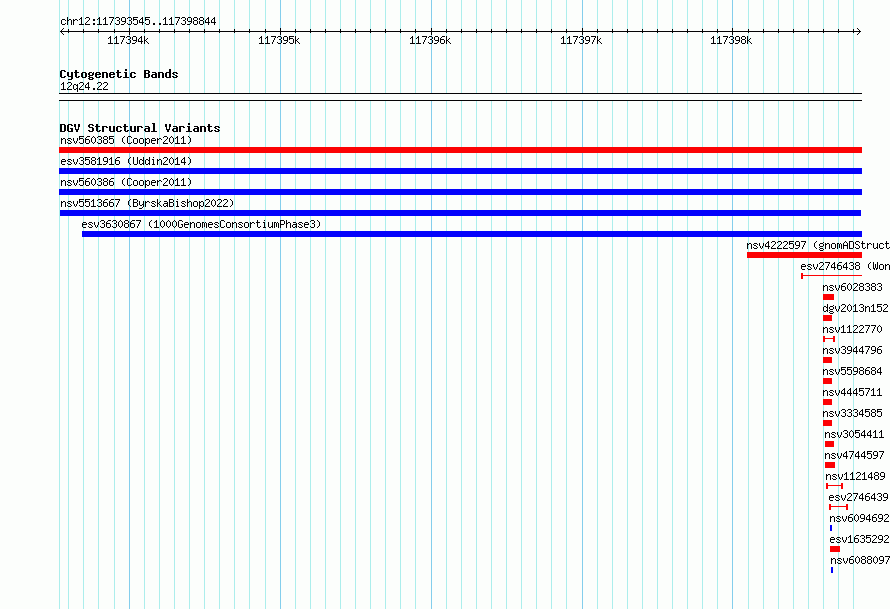The height and width of the screenshot is (609, 890).
Task: Click the red block under nsv4744597
Action: (x=830, y=465)
